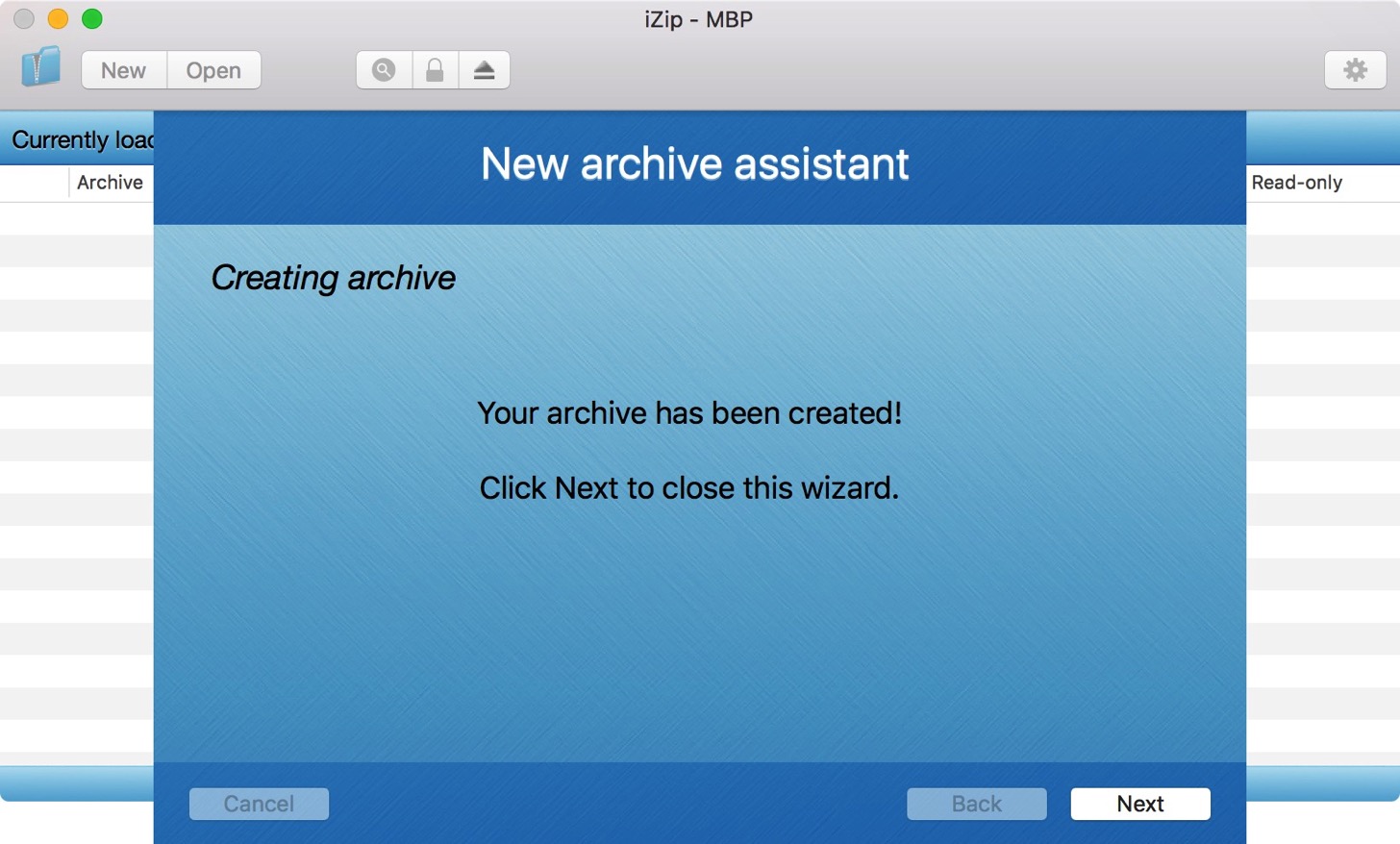Click the dimmed Back button
Screen dimensions: 1400x844
(977, 804)
